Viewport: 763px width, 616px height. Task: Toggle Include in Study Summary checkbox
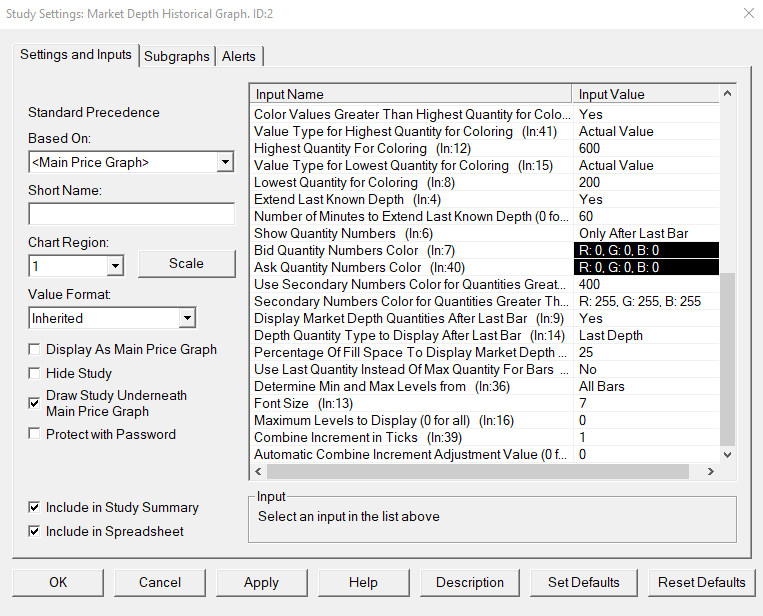[x=34, y=507]
